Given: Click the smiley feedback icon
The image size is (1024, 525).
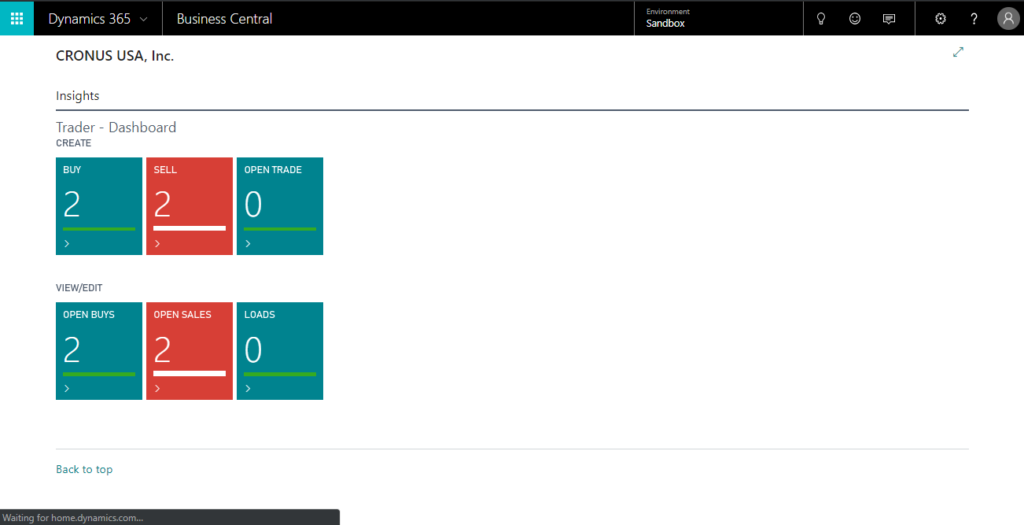Looking at the screenshot, I should (x=854, y=19).
